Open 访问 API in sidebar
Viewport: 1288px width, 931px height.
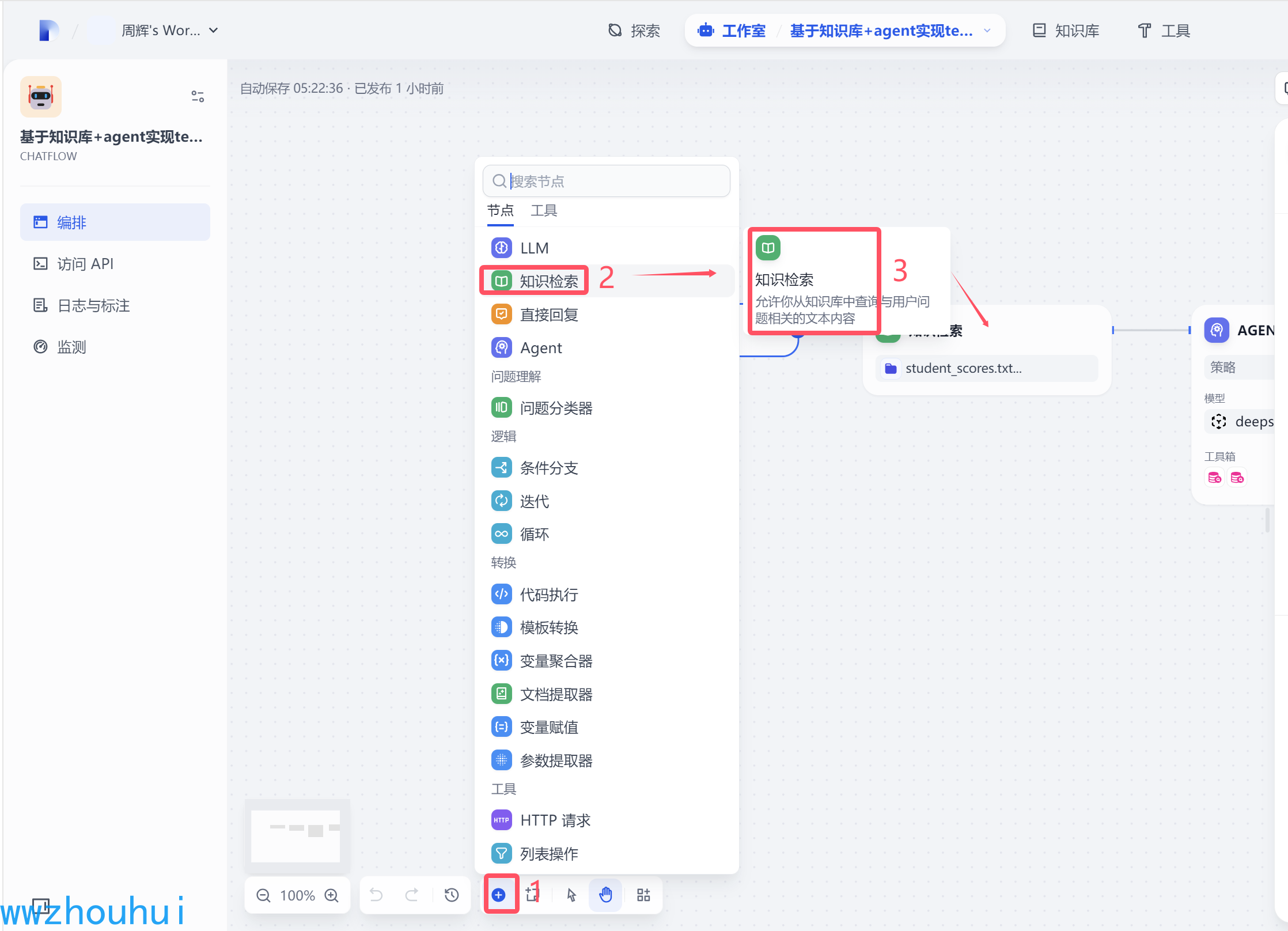(x=85, y=264)
